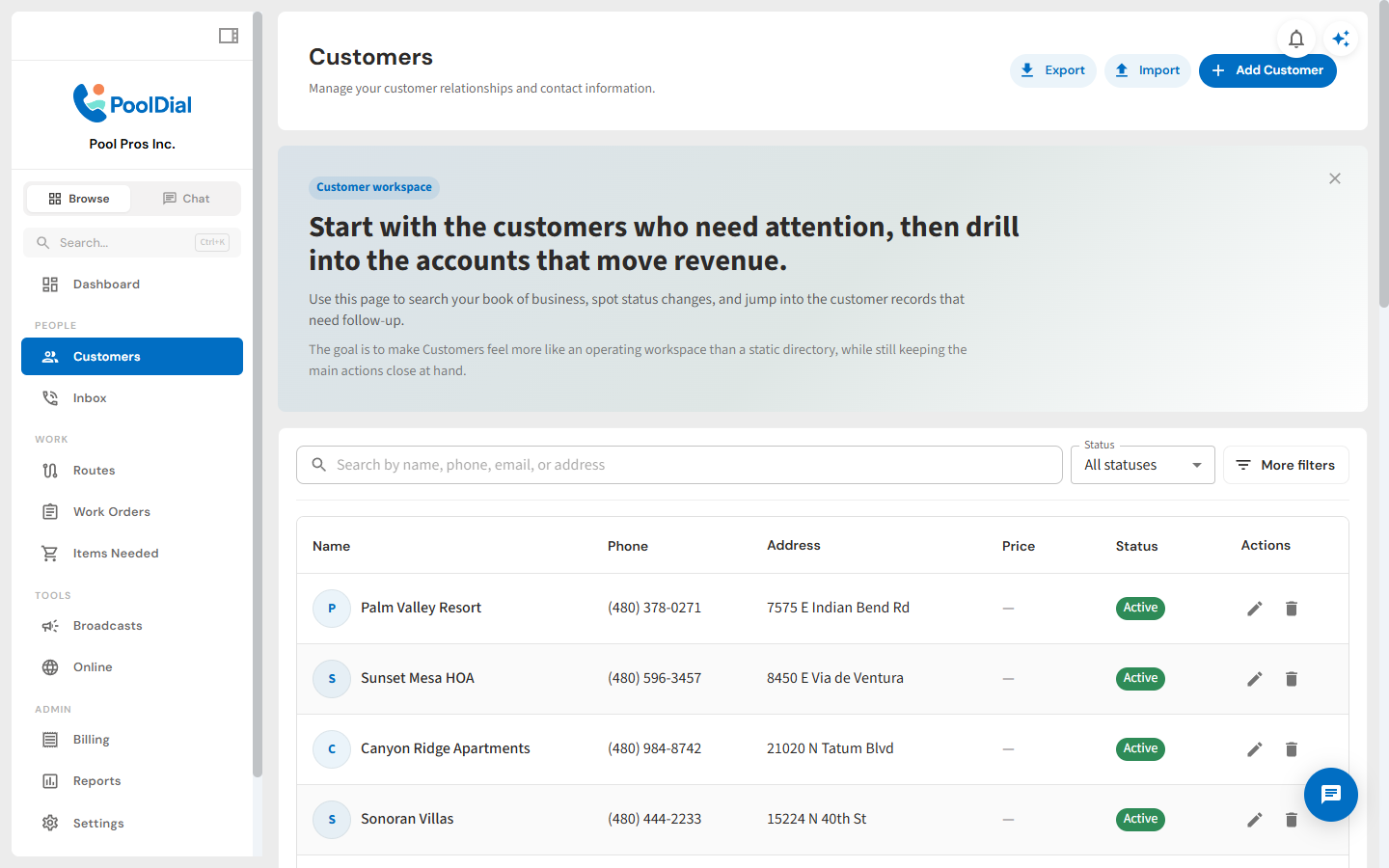The width and height of the screenshot is (1389, 868).
Task: Click the Price column header
Action: tap(1019, 546)
